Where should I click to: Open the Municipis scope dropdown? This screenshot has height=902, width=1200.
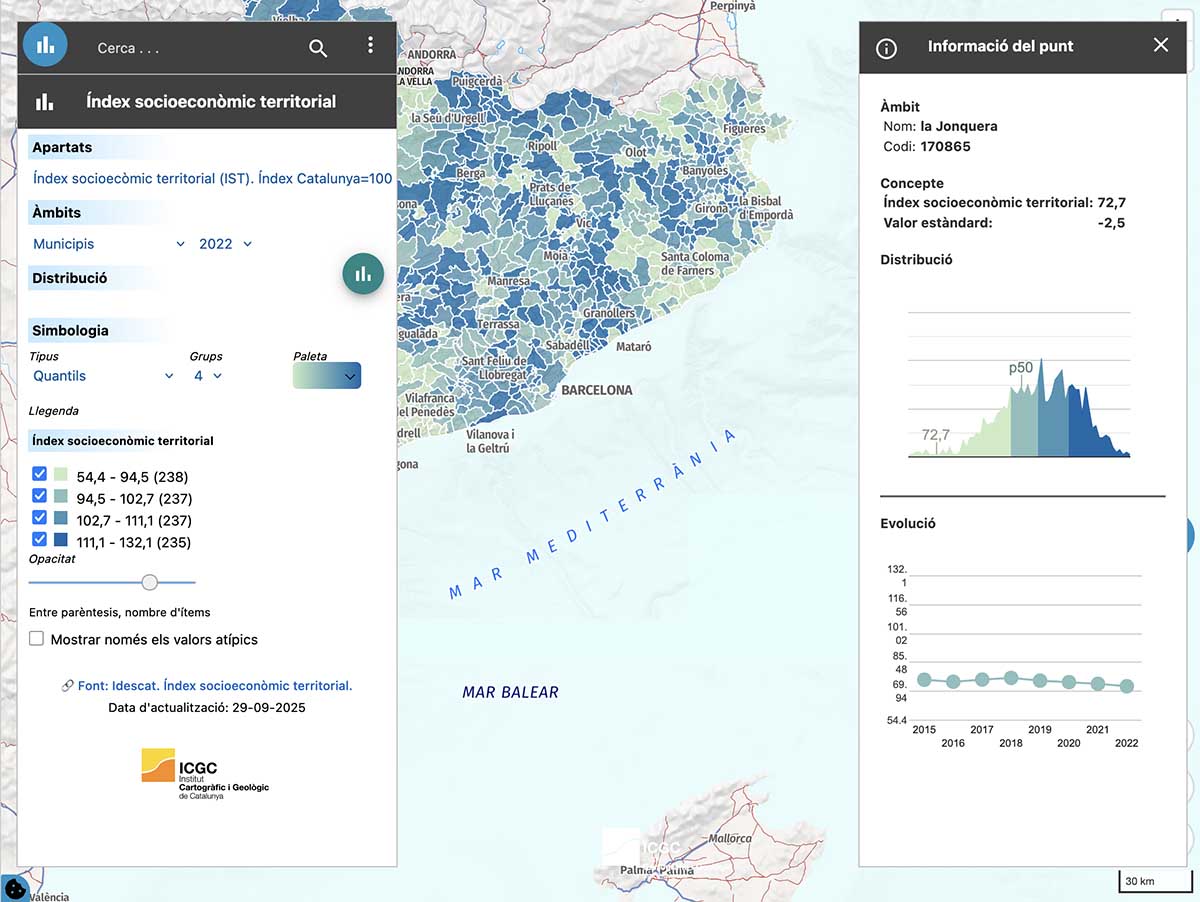coord(108,244)
